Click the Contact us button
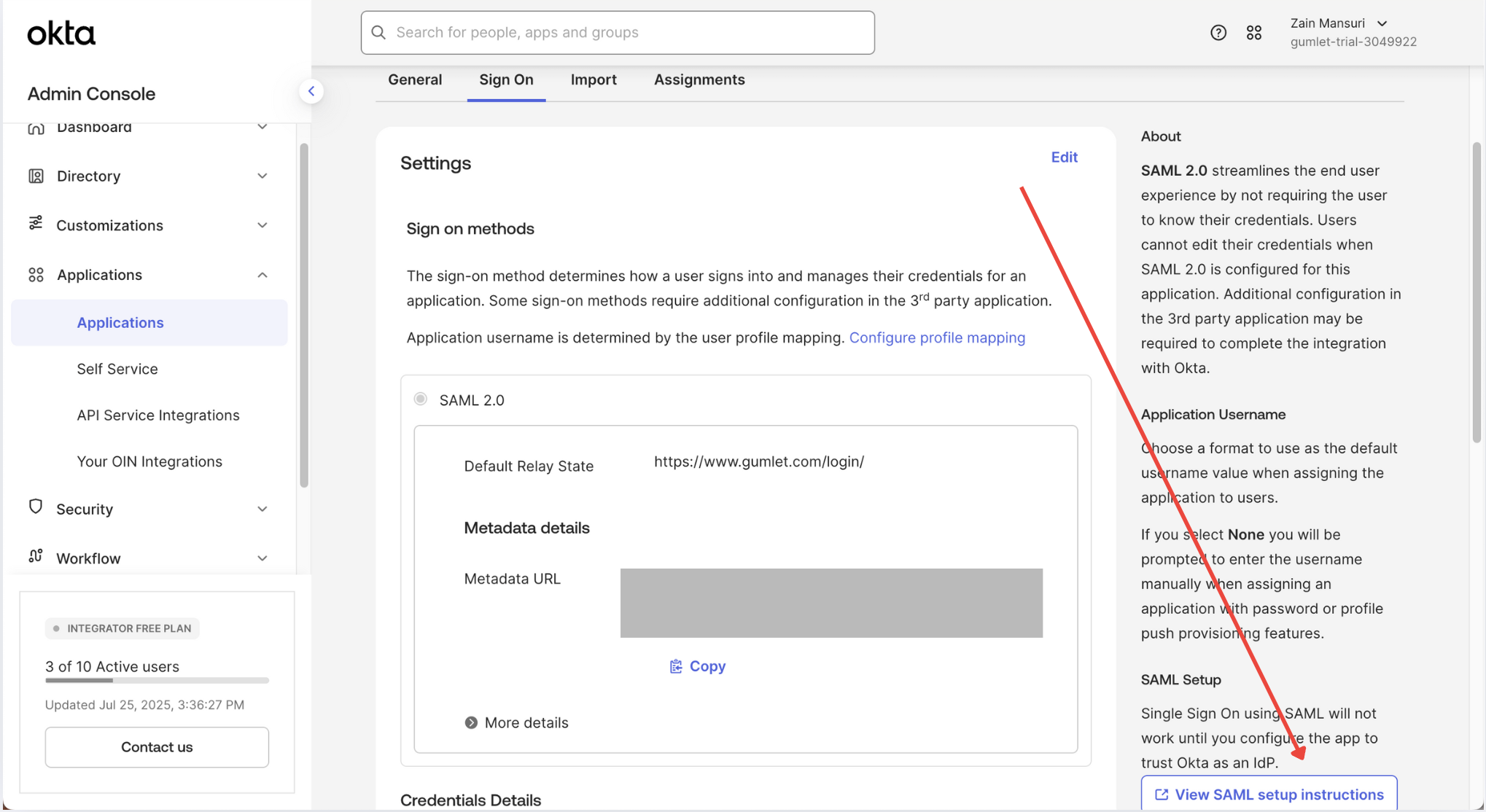The width and height of the screenshot is (1486, 812). click(157, 746)
